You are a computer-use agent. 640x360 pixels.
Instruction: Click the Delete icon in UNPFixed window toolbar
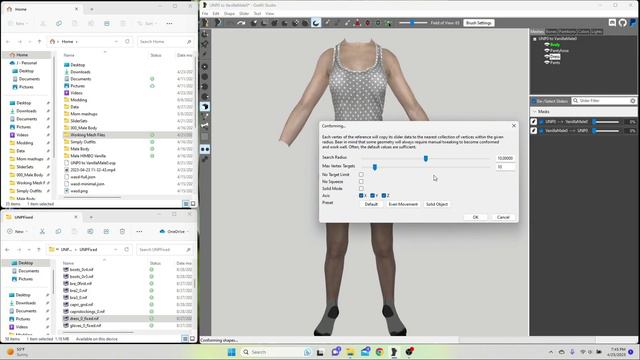tap(122, 231)
